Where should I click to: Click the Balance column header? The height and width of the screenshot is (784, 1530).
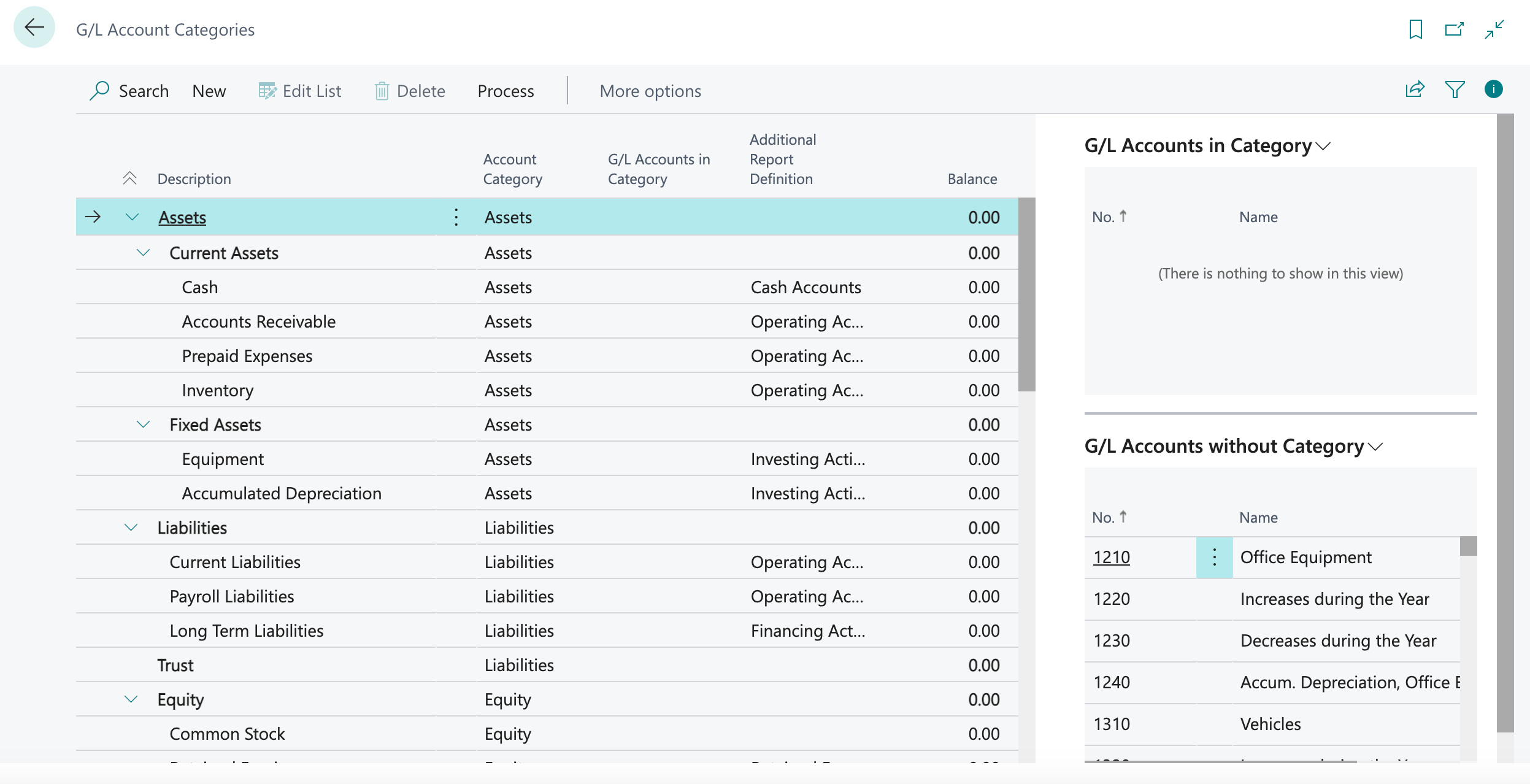pyautogui.click(x=972, y=179)
